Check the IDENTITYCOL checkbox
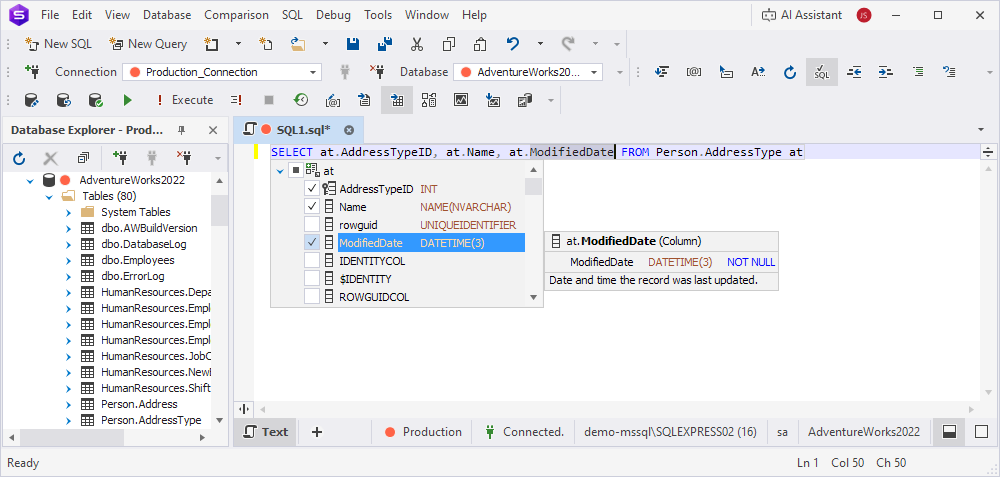1000x477 pixels. tap(312, 260)
